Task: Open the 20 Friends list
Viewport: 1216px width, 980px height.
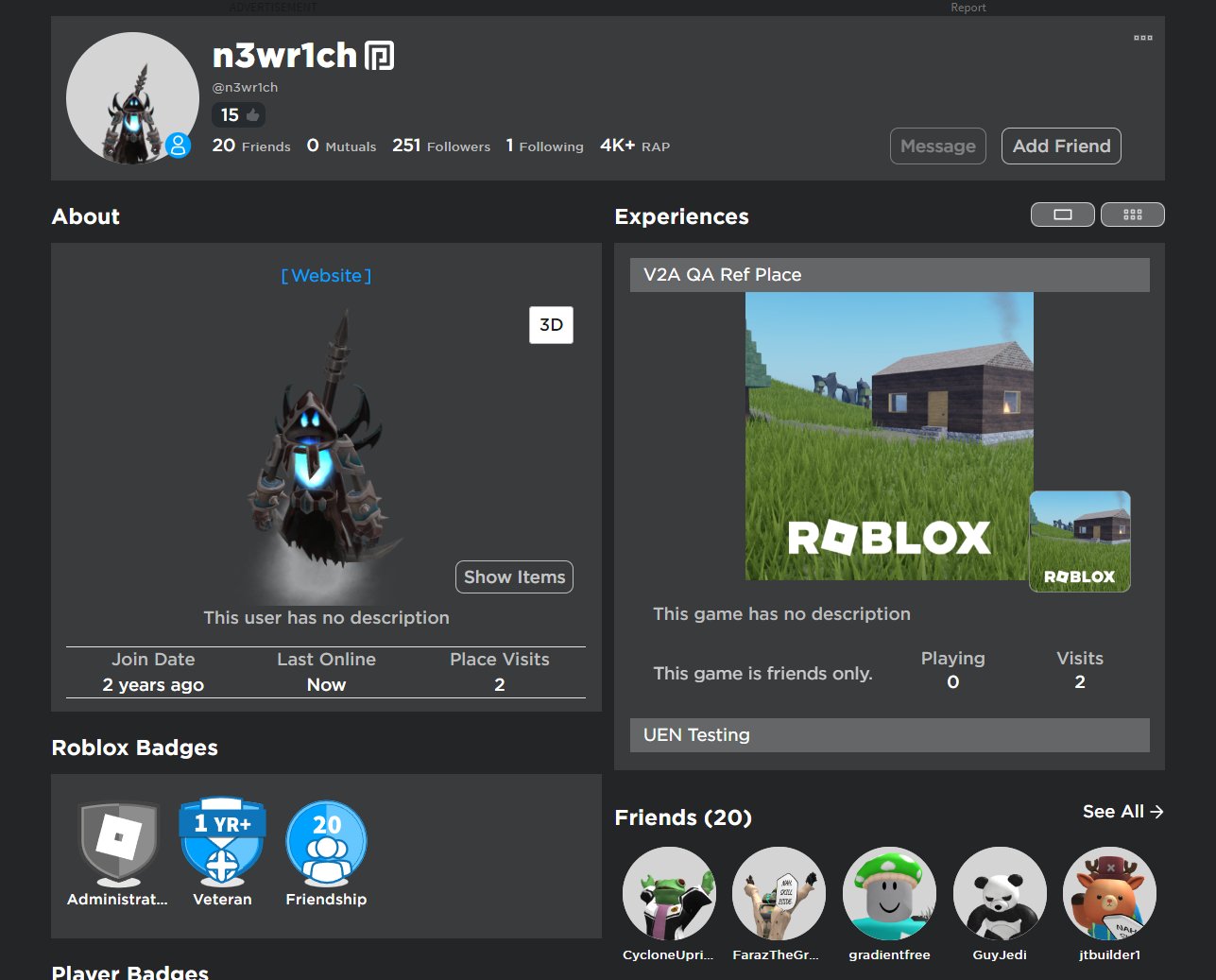Action: 251,146
